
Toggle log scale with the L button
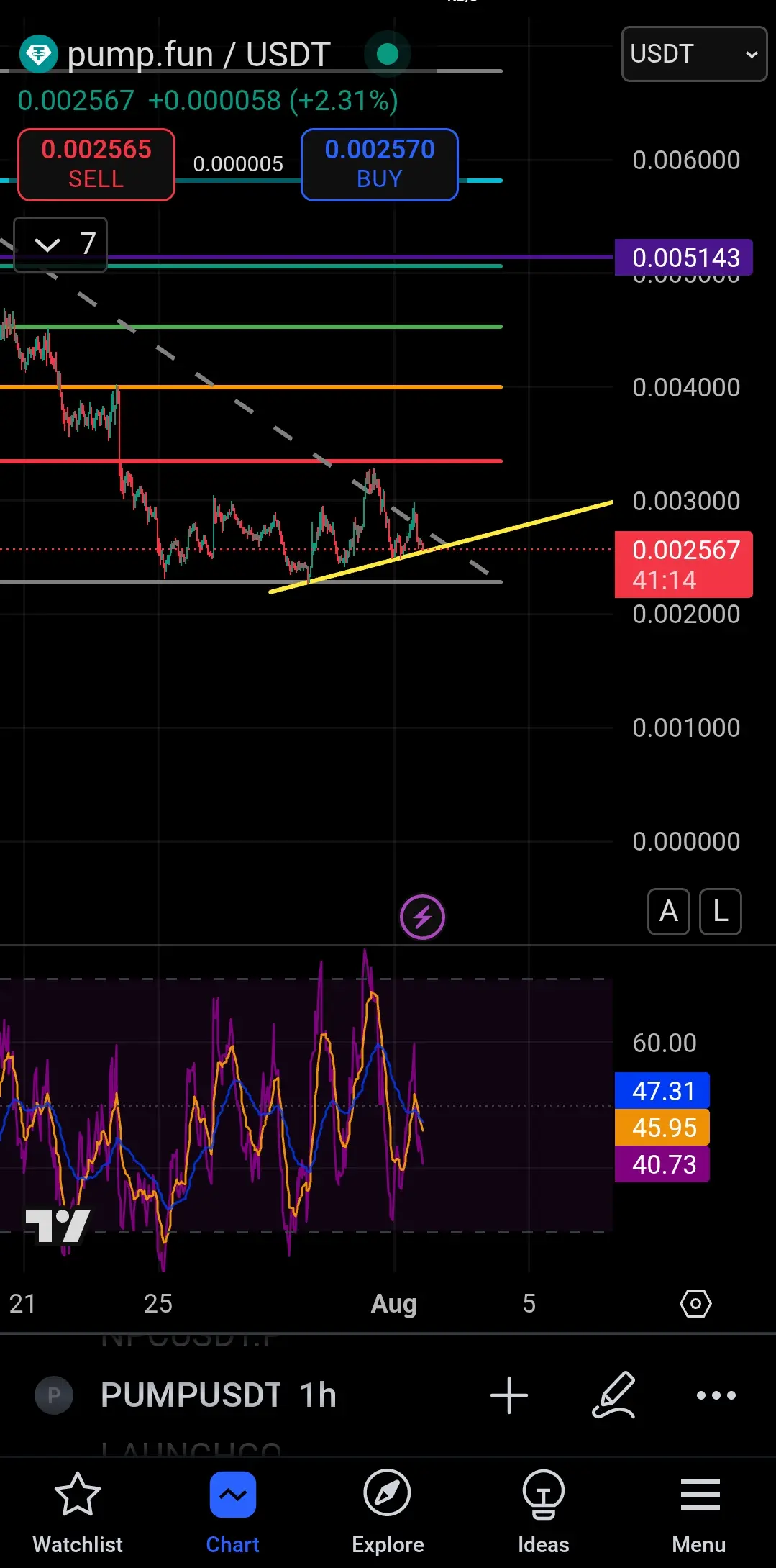(721, 912)
